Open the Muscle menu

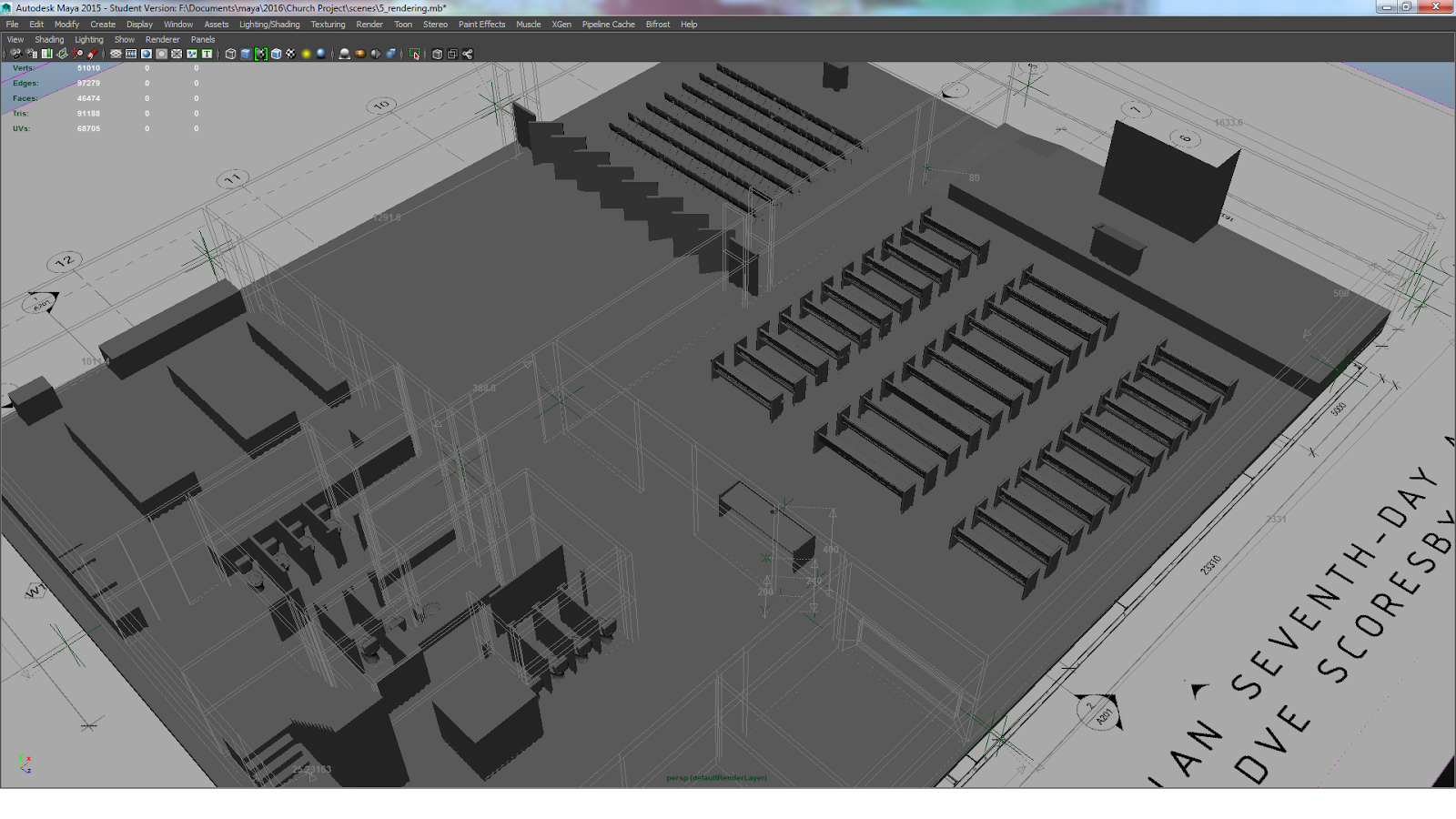pos(529,25)
